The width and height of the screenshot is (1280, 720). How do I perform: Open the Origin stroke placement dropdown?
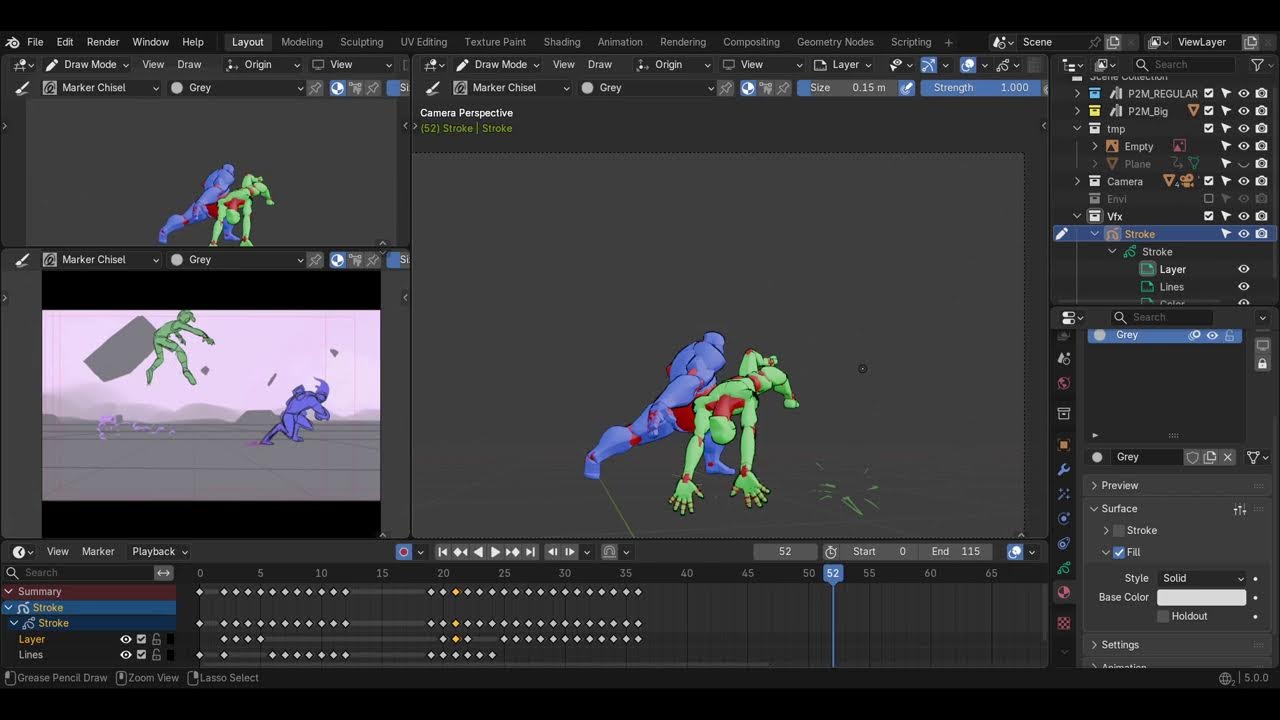click(671, 64)
